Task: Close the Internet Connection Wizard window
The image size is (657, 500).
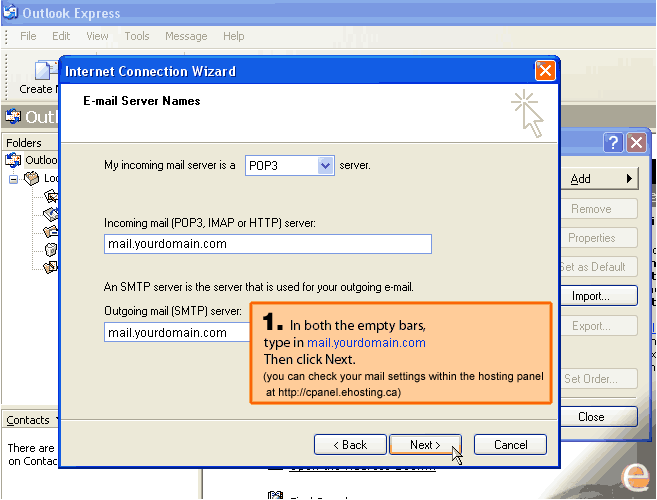Action: (x=545, y=70)
